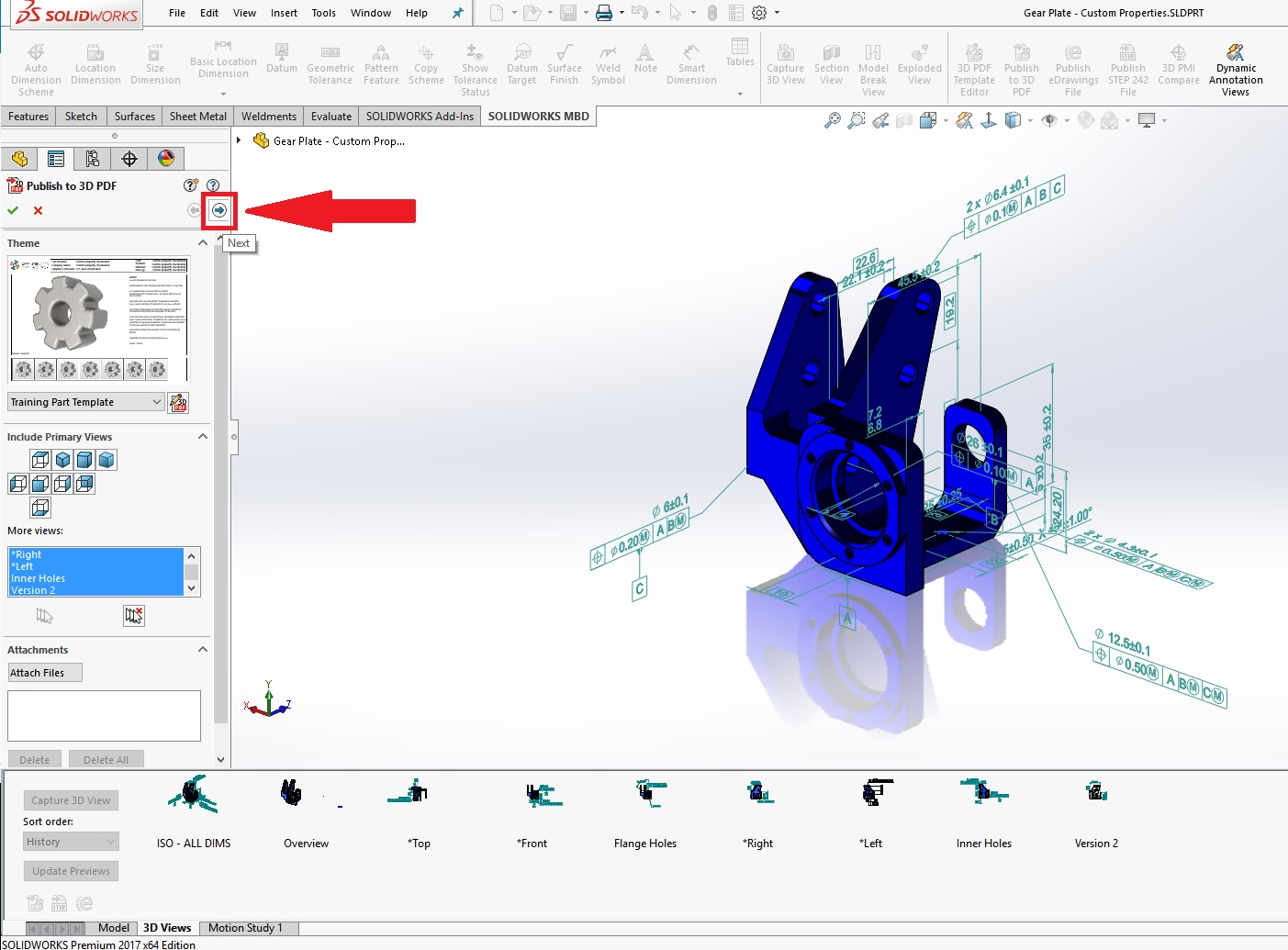Collapse the Include Primary Views section
The height and width of the screenshot is (950, 1288).
[x=203, y=437]
